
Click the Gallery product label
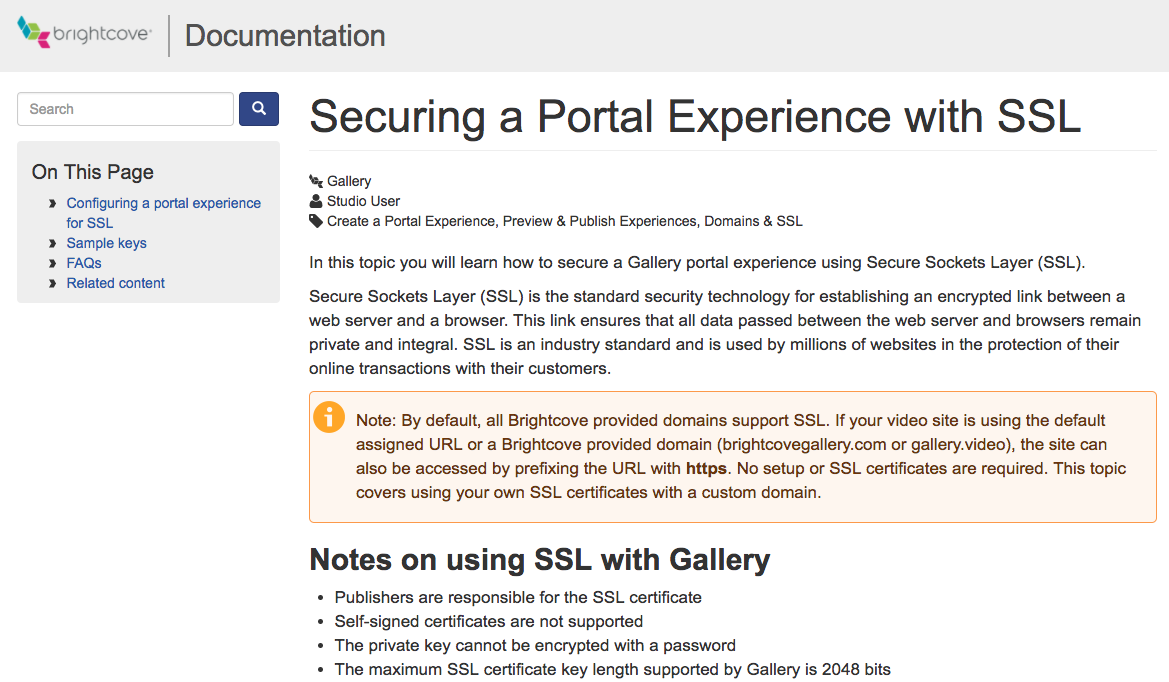349,181
